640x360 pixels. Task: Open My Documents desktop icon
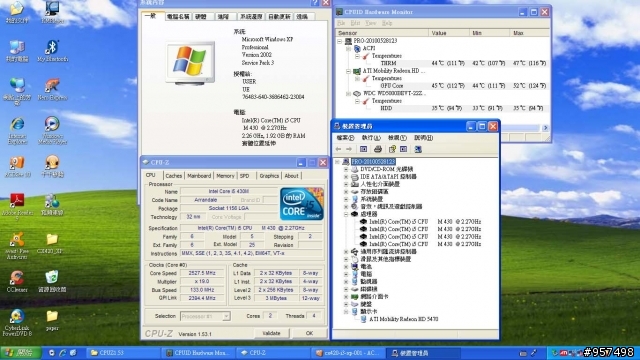click(17, 12)
